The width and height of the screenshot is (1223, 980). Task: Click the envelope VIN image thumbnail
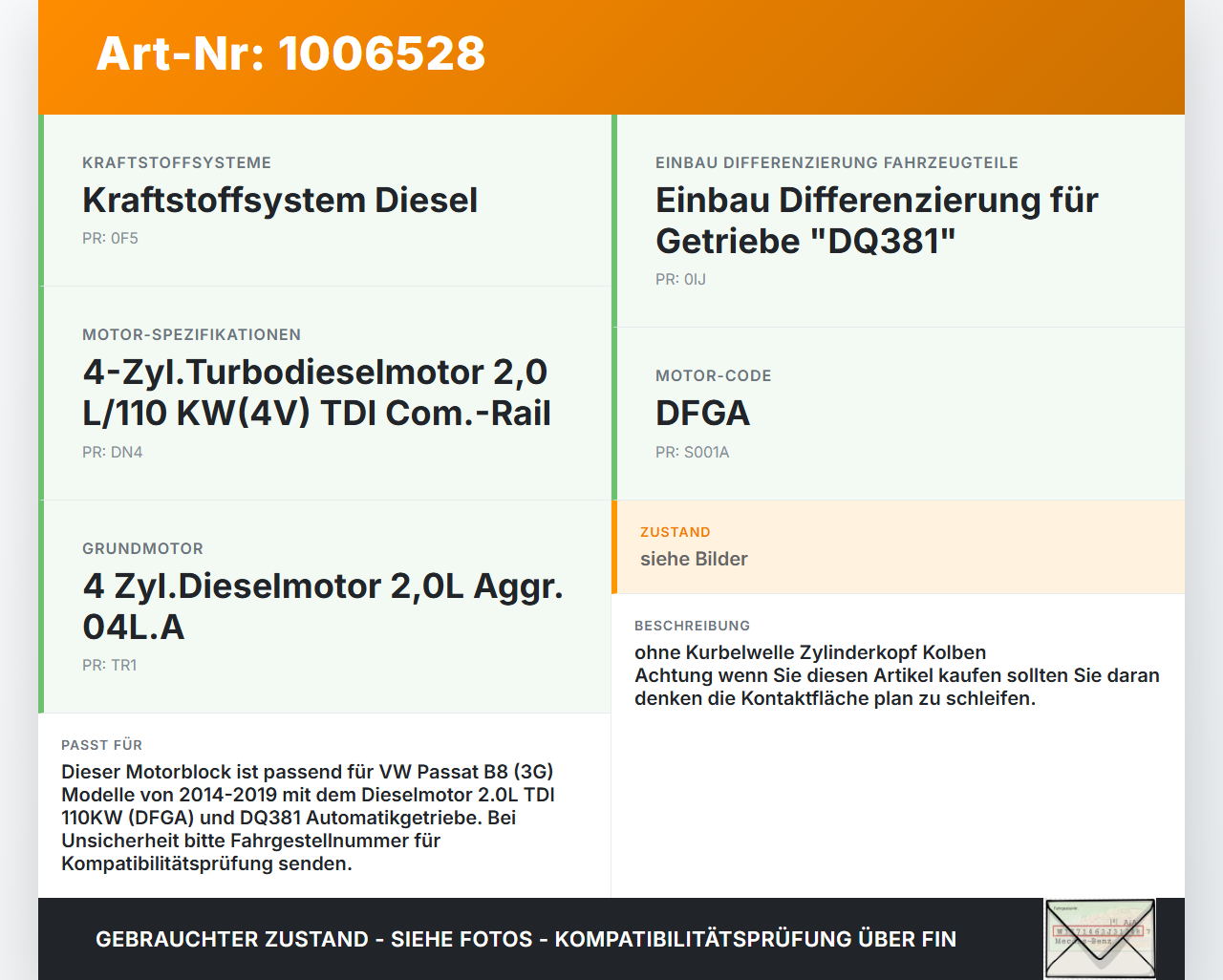tap(1100, 939)
